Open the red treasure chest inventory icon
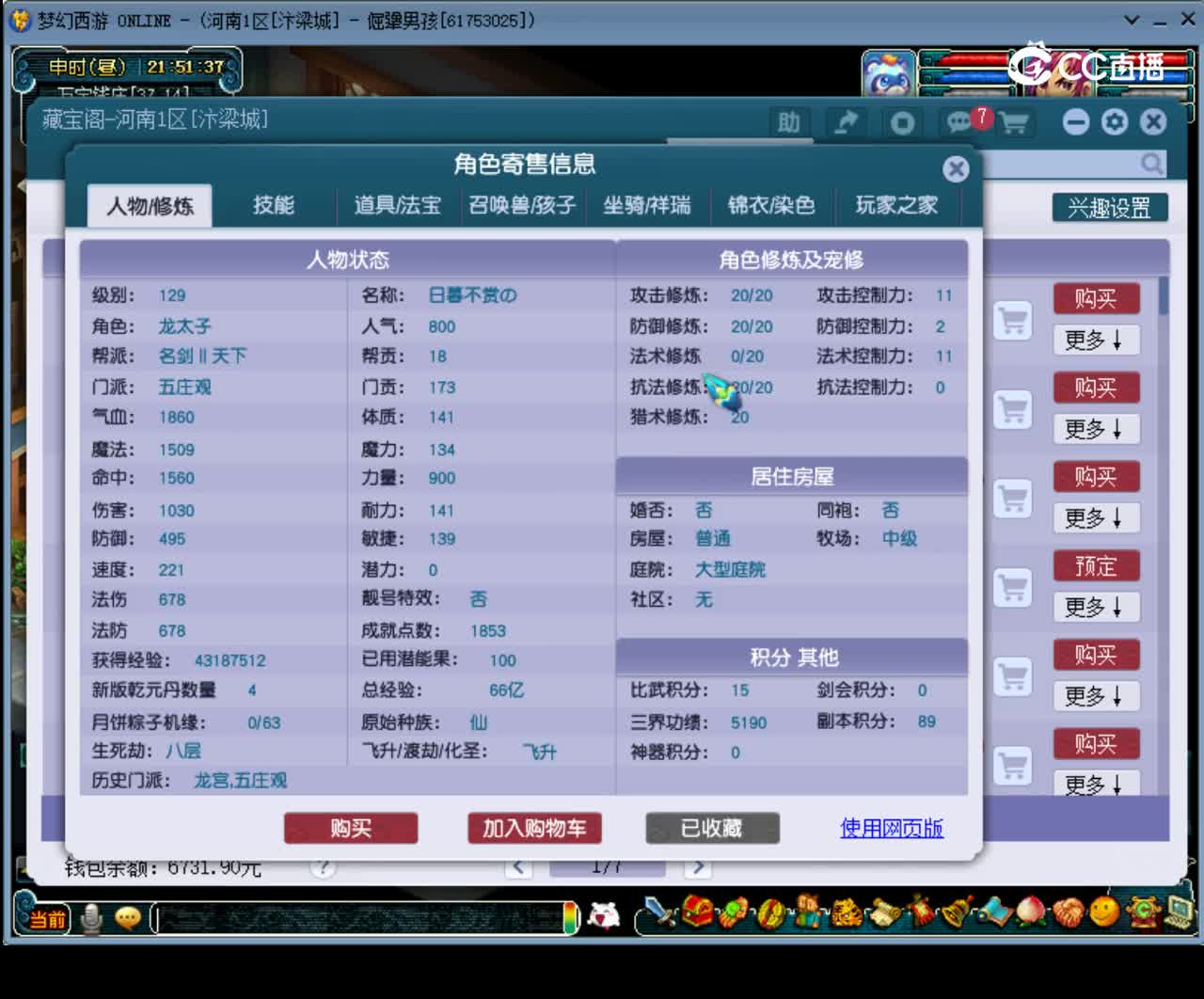The height and width of the screenshot is (999, 1204). (697, 912)
